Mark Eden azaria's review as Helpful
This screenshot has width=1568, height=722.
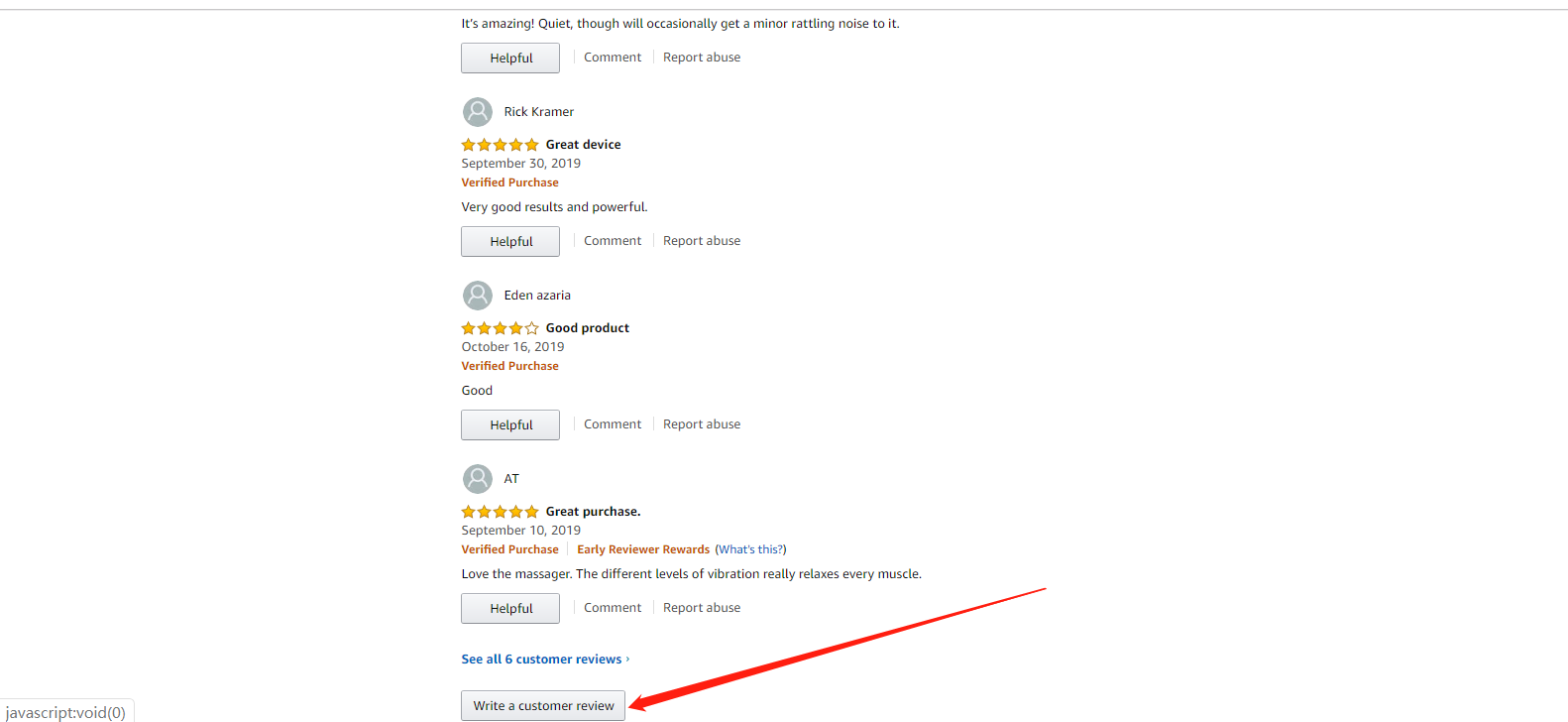point(510,424)
